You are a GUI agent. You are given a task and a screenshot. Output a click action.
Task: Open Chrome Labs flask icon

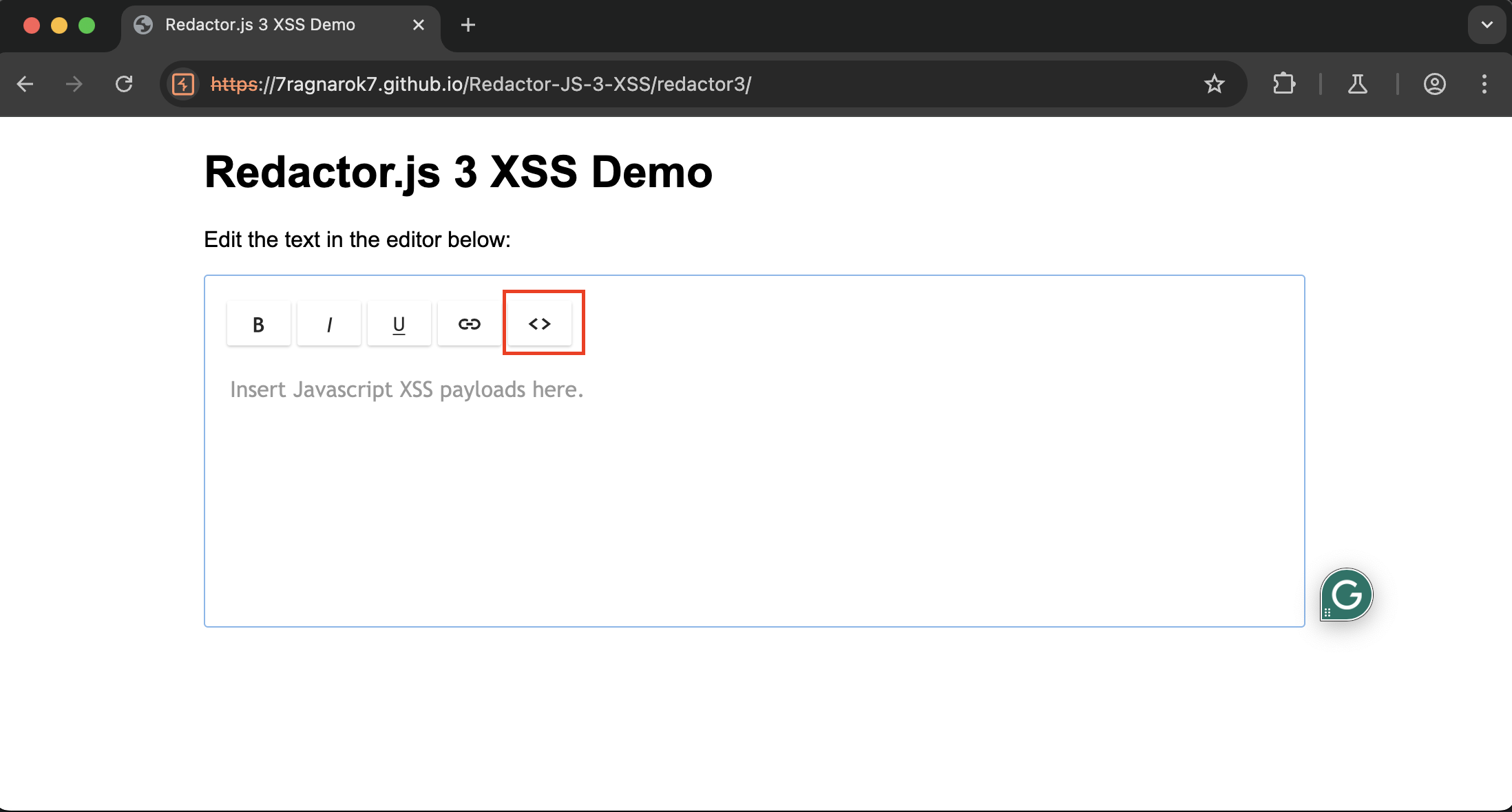(x=1358, y=84)
